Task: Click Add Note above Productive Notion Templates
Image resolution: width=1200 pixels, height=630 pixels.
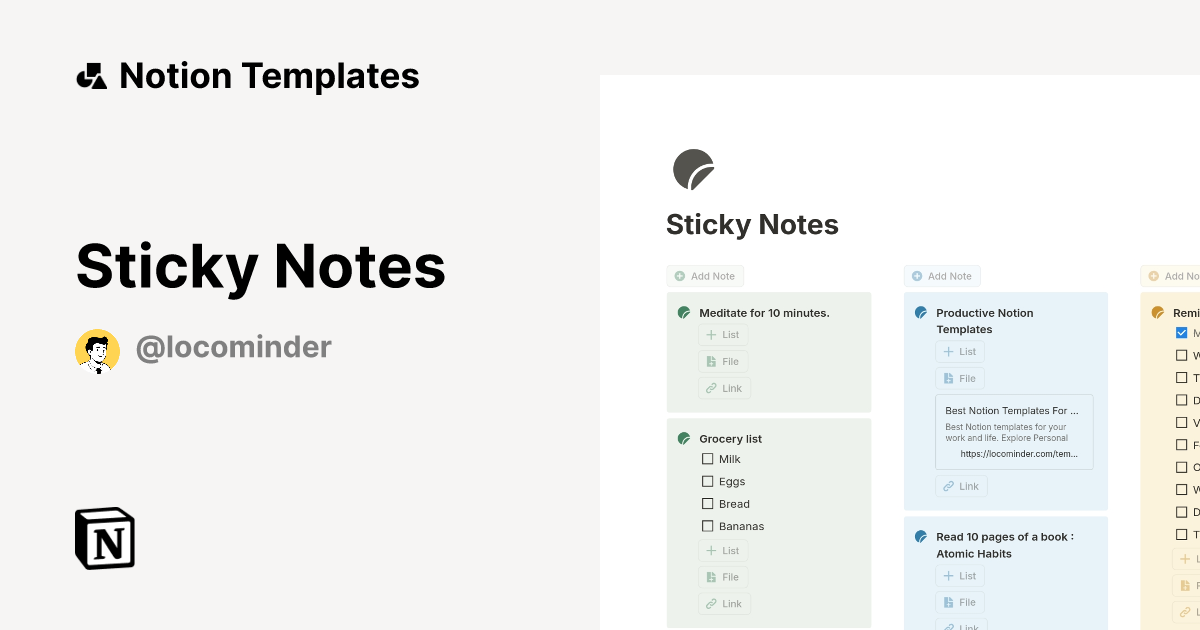Action: pos(942,275)
